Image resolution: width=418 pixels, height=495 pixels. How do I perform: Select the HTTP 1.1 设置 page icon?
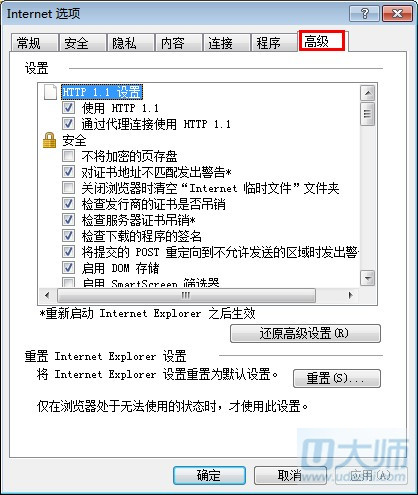50,92
